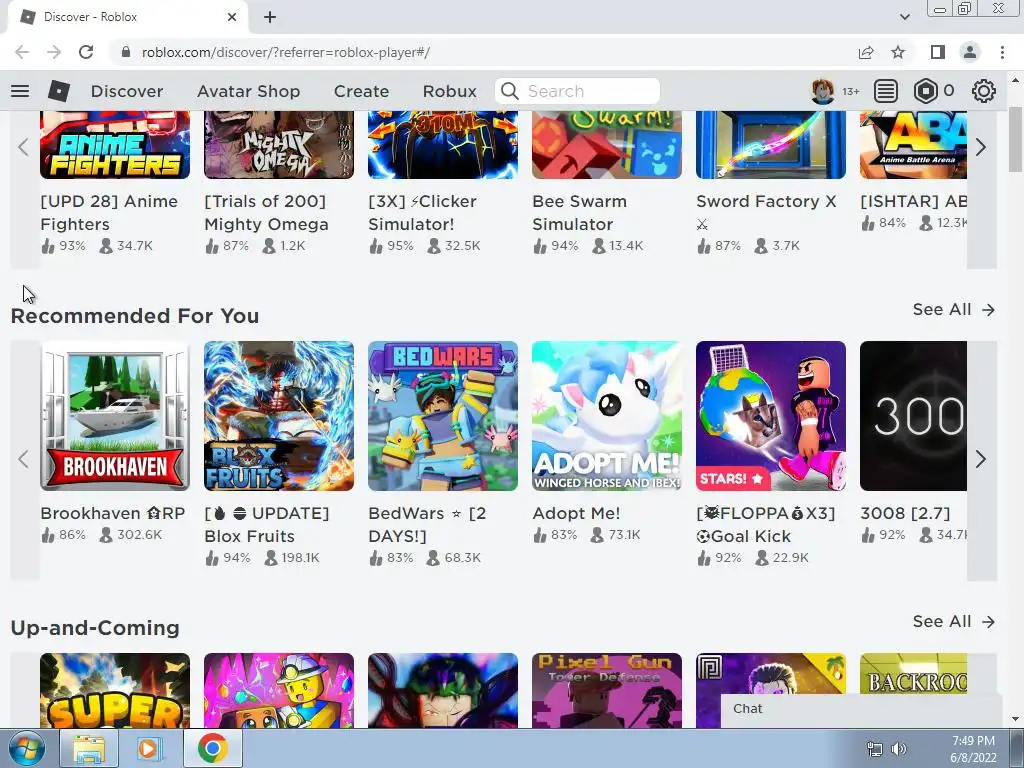
Task: Click the volume speaker tray icon
Action: (x=899, y=749)
